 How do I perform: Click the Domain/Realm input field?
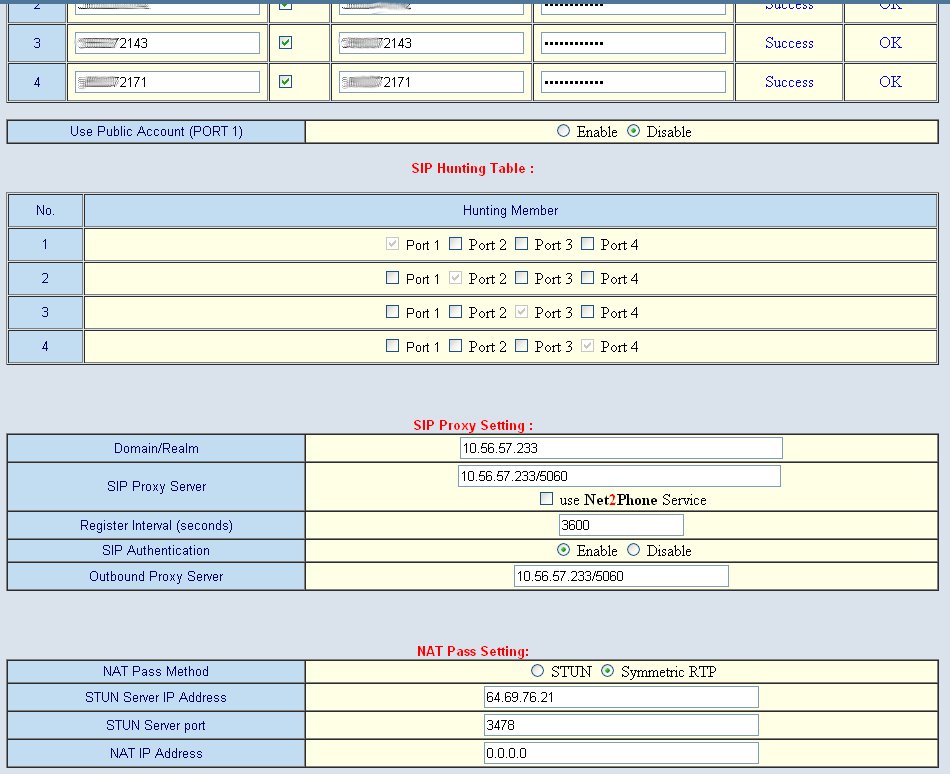pos(621,448)
